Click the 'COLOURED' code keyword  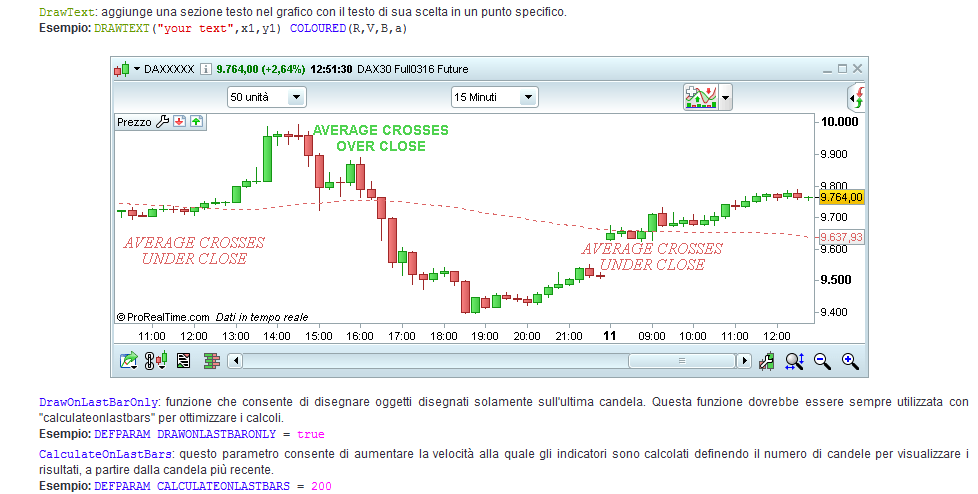pyautogui.click(x=317, y=29)
